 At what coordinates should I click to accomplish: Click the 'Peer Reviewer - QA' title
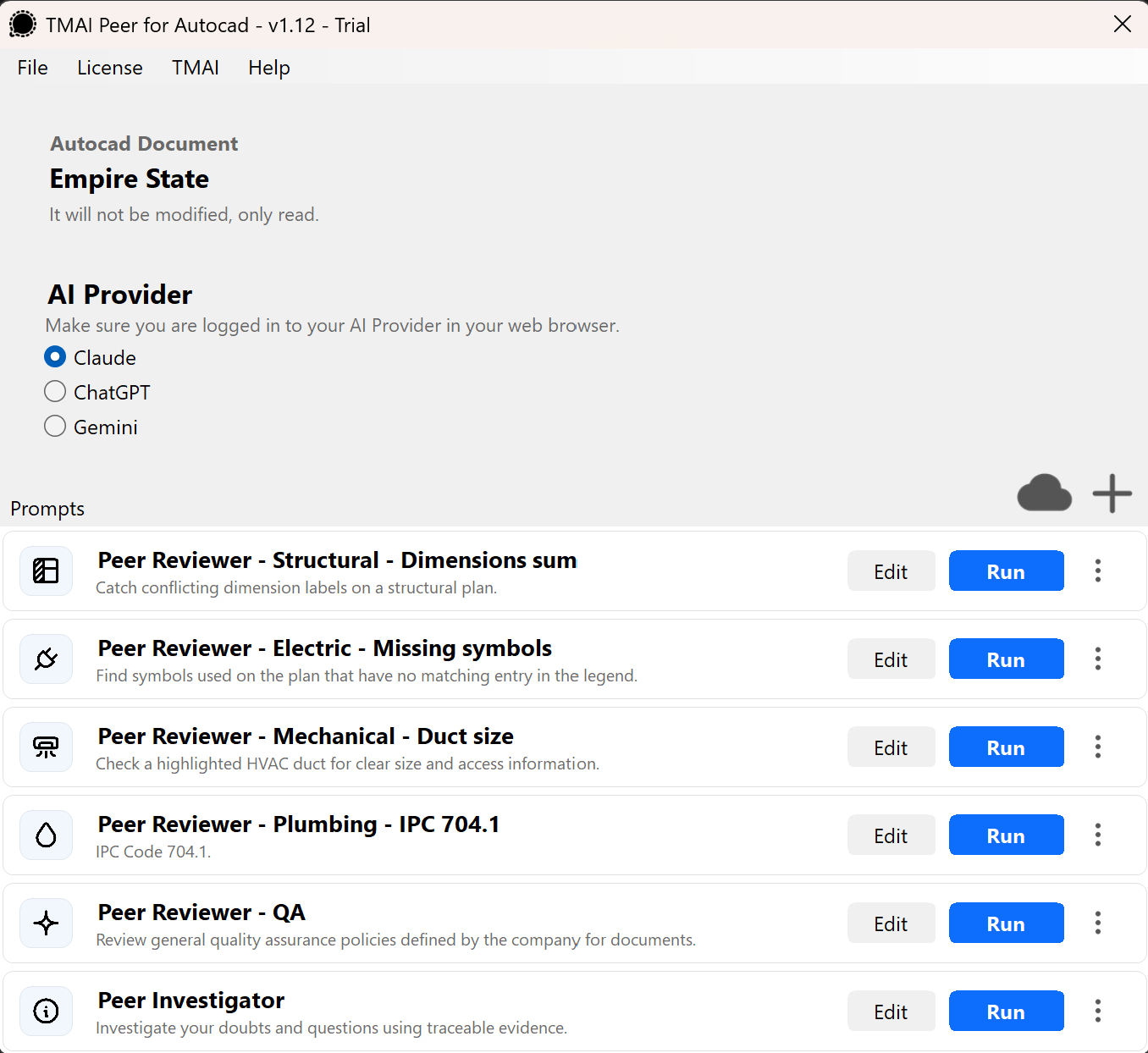[x=201, y=912]
